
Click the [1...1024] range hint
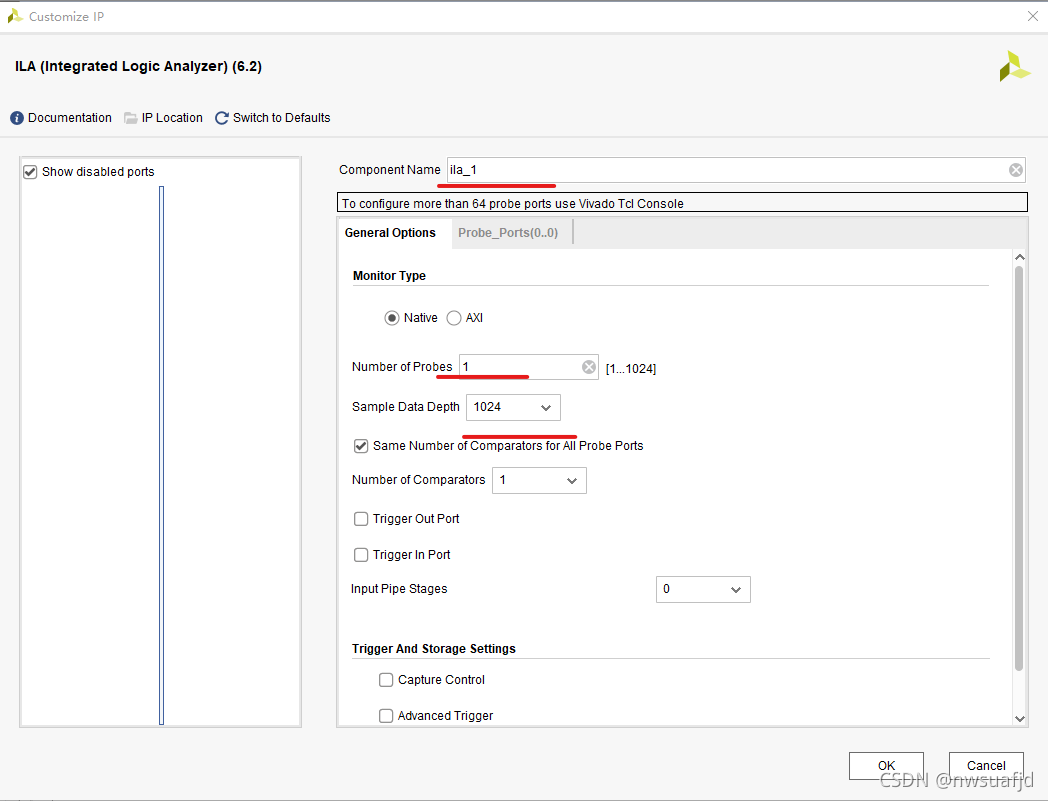(x=631, y=368)
